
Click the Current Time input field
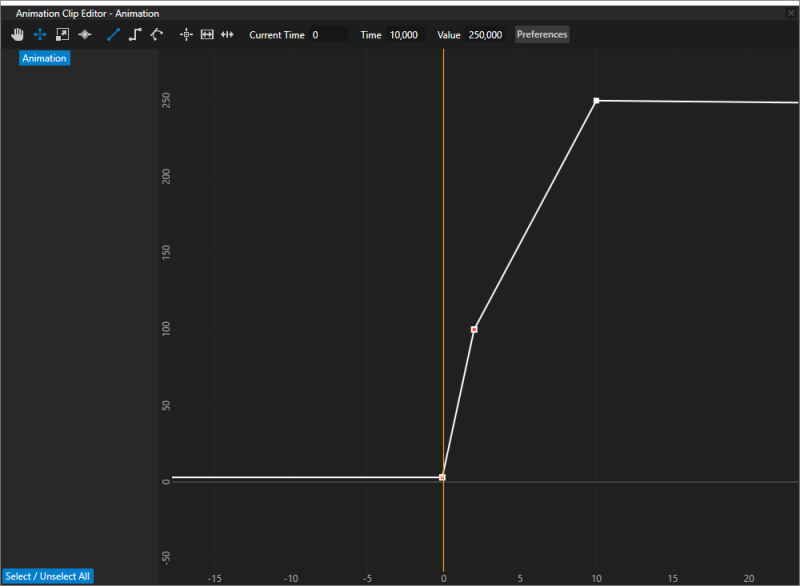(x=327, y=35)
